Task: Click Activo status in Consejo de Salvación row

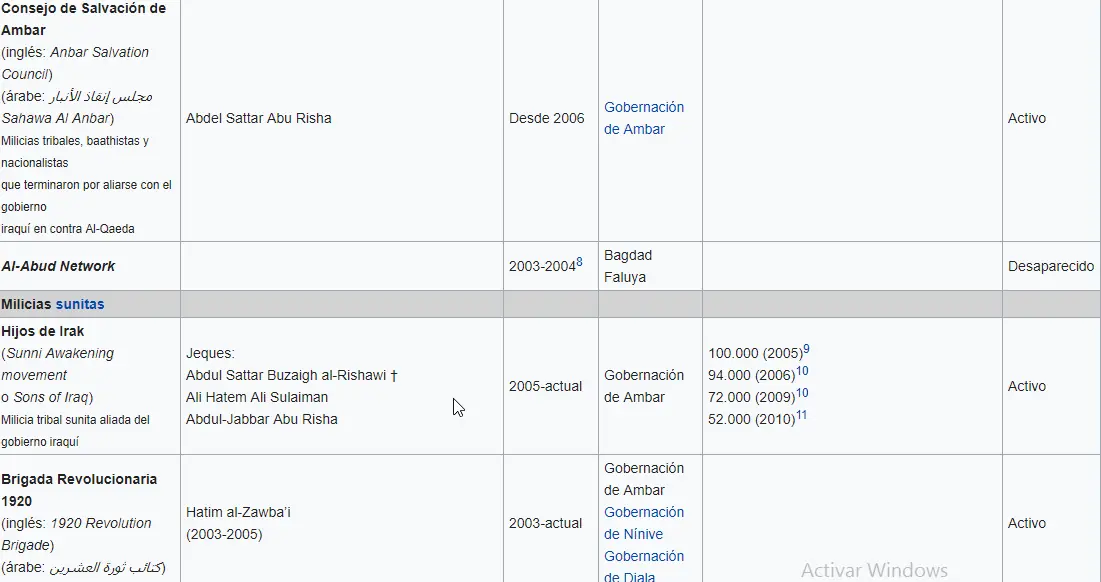Action: pos(1027,118)
